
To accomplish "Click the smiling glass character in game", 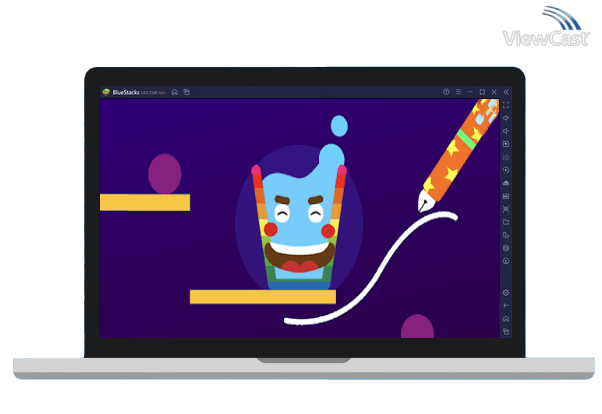I will pos(299,223).
